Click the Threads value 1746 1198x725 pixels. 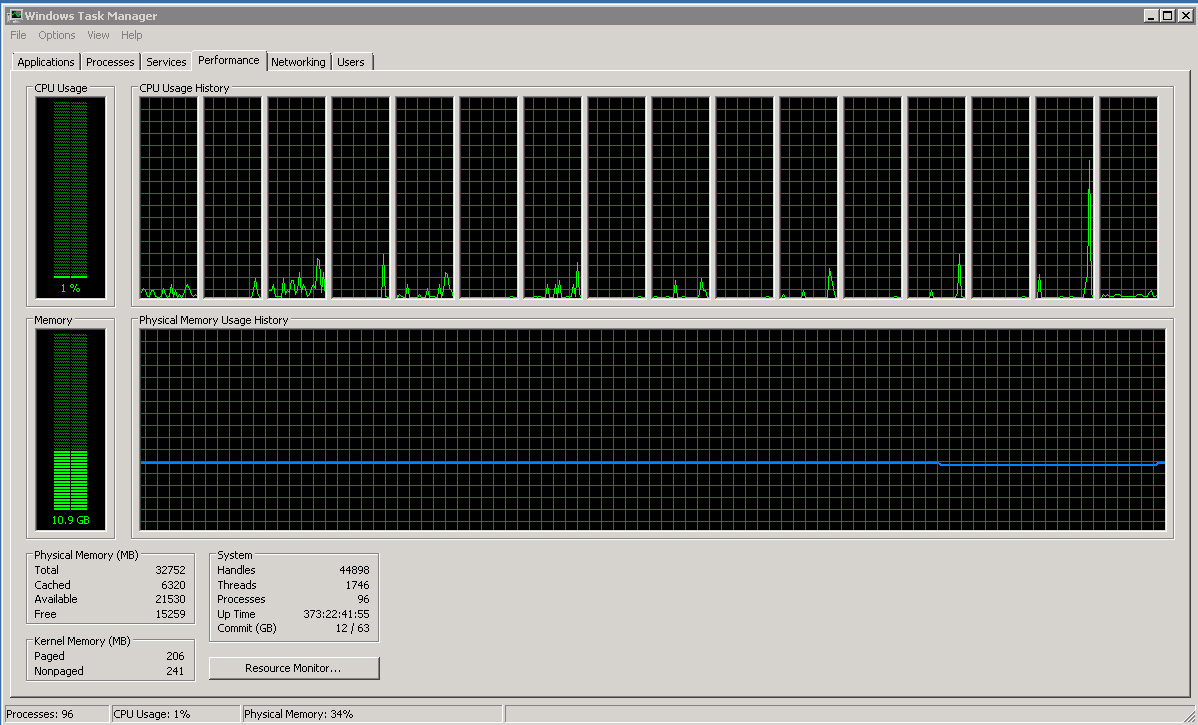(x=358, y=585)
